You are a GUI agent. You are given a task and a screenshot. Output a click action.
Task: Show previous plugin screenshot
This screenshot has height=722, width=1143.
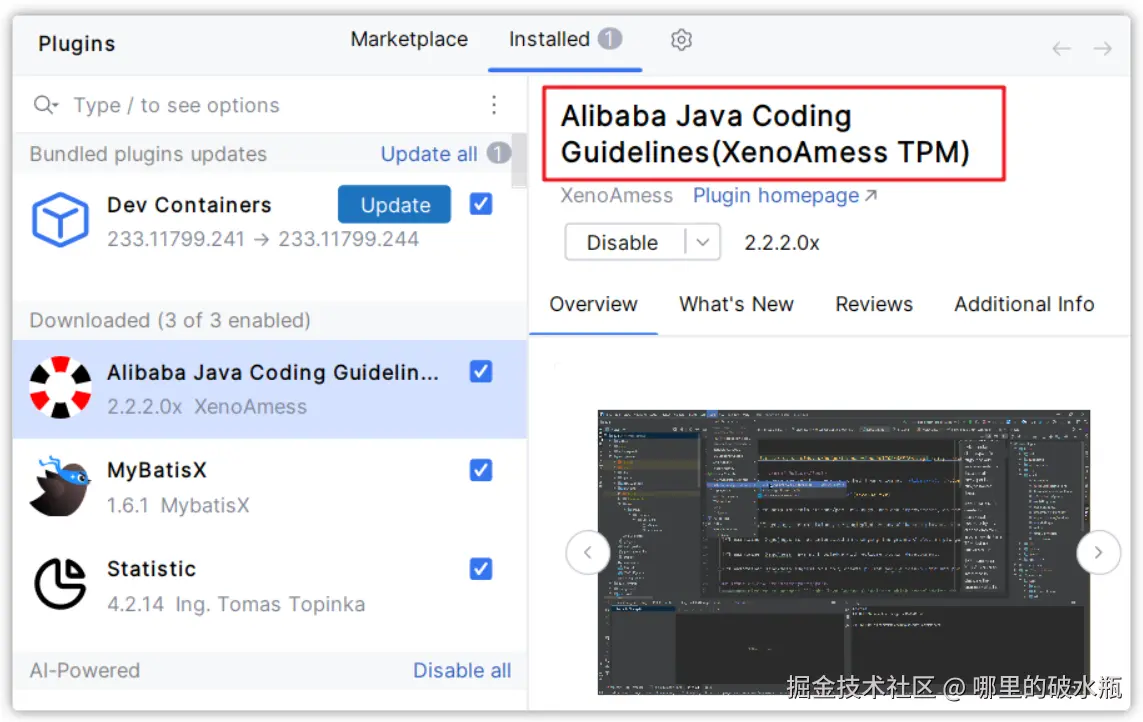tap(588, 553)
